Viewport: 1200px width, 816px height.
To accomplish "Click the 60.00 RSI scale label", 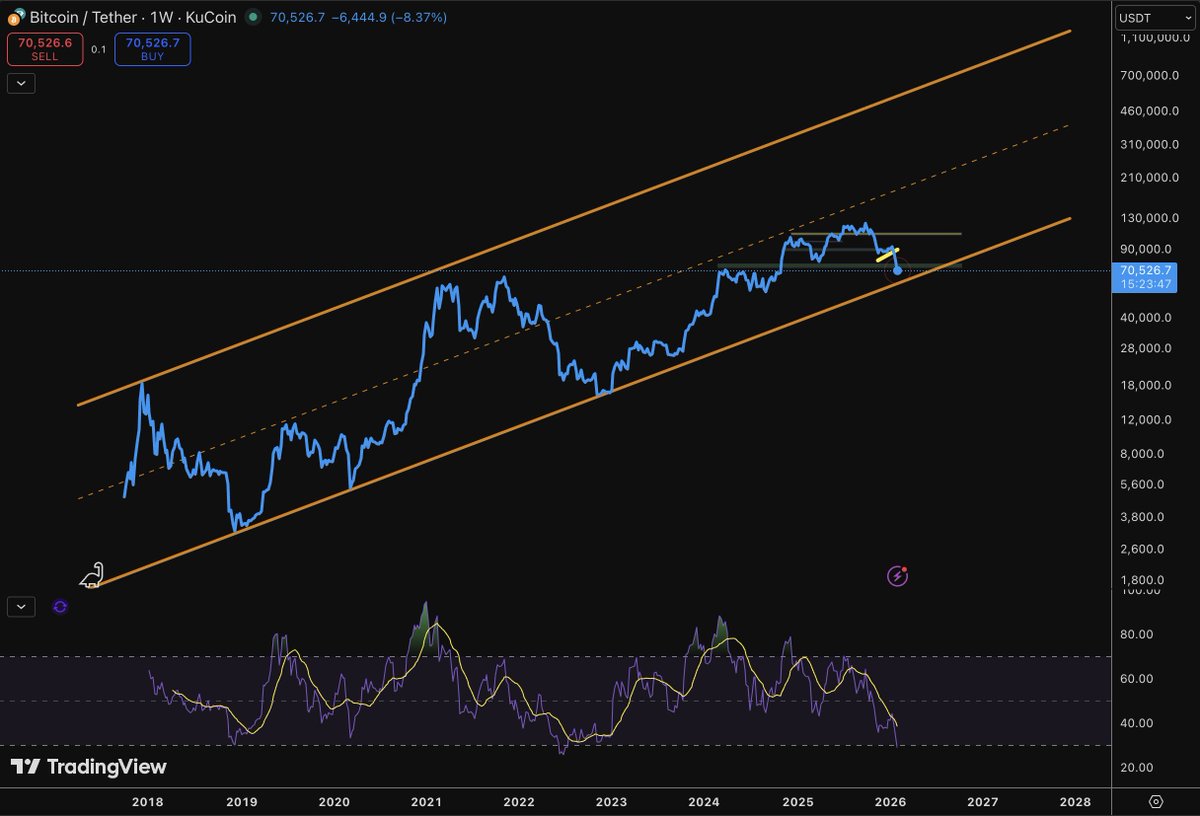I will (1139, 679).
